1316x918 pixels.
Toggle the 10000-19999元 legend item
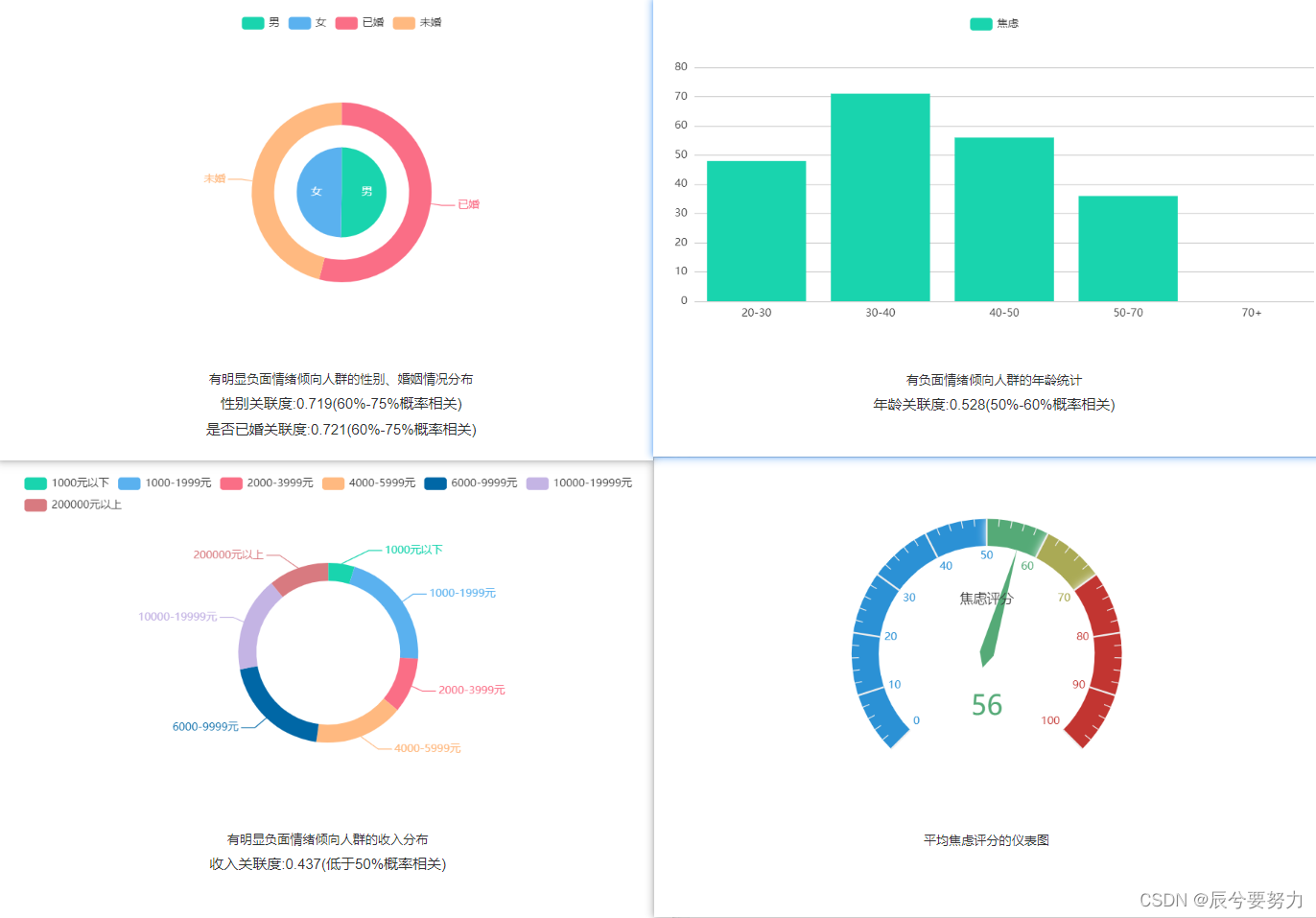tap(579, 483)
